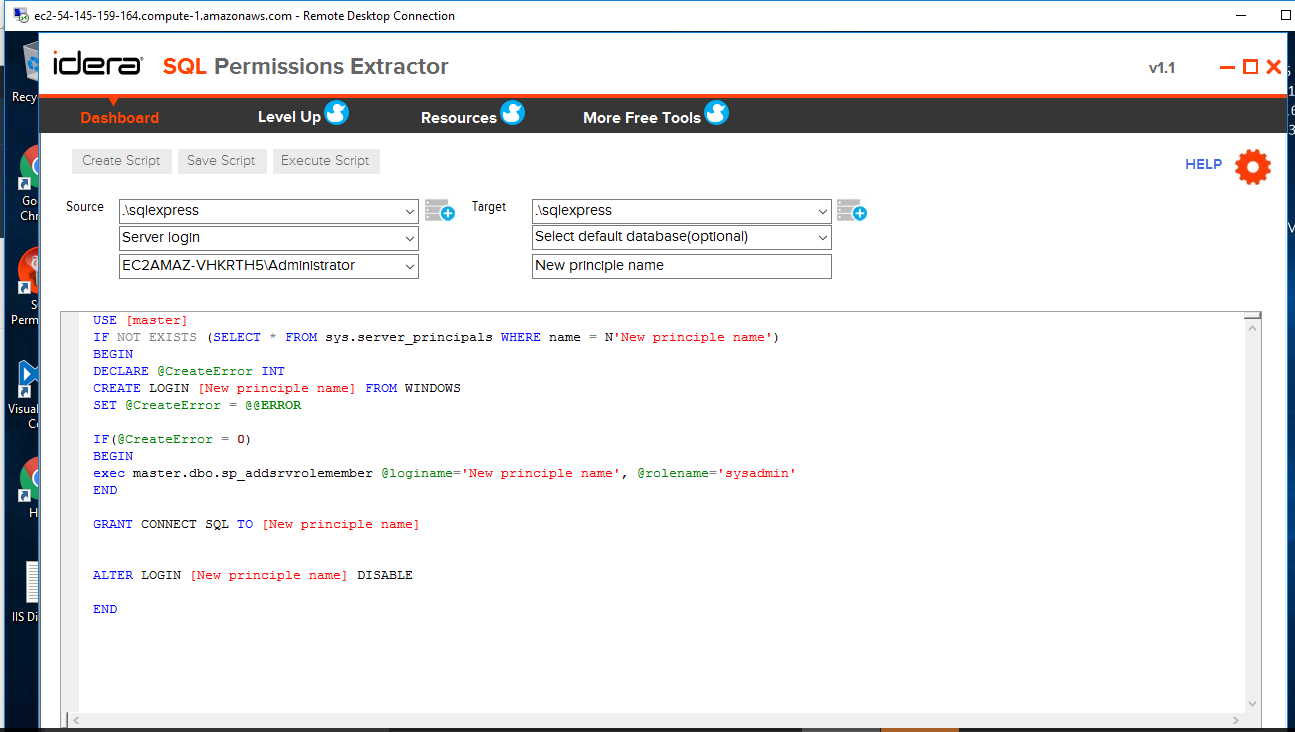
Task: Click the Create Script button
Action: pos(121,160)
